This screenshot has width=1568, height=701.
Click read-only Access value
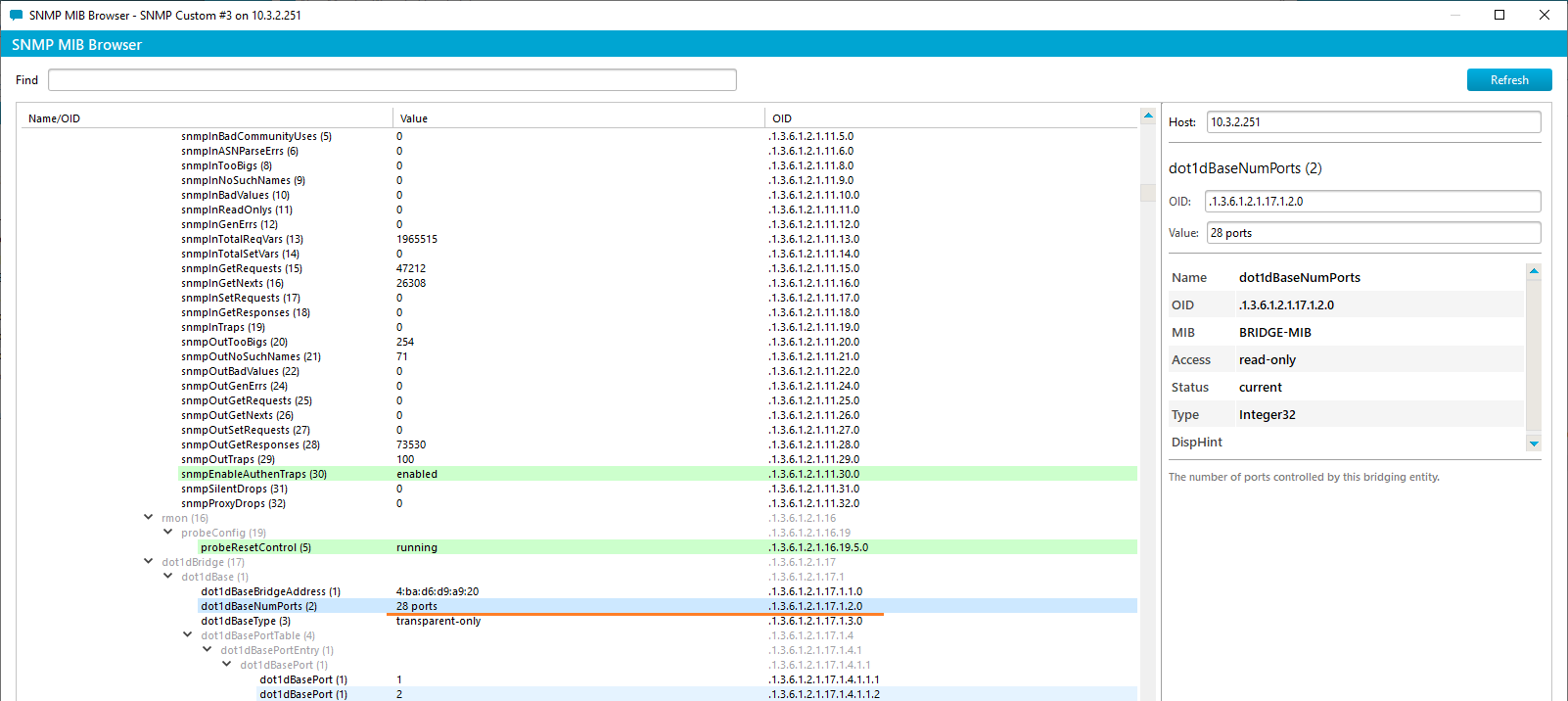point(1268,360)
